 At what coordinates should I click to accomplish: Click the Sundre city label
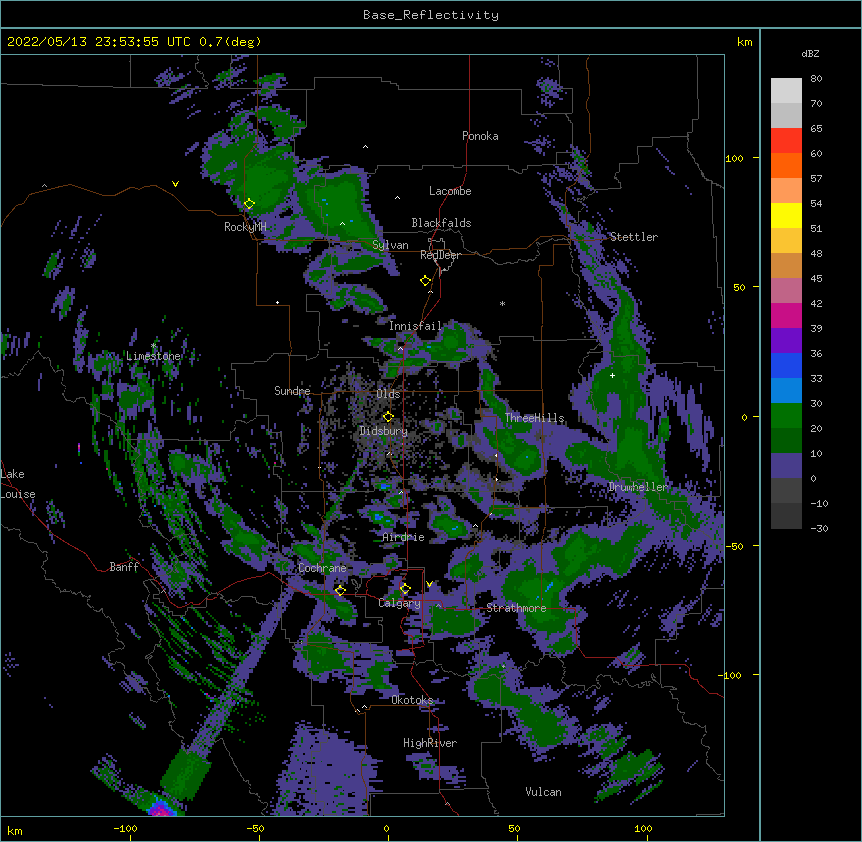[x=292, y=391]
